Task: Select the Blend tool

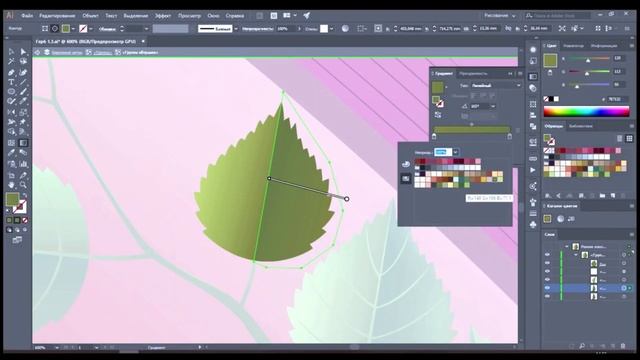Action: [x=23, y=153]
